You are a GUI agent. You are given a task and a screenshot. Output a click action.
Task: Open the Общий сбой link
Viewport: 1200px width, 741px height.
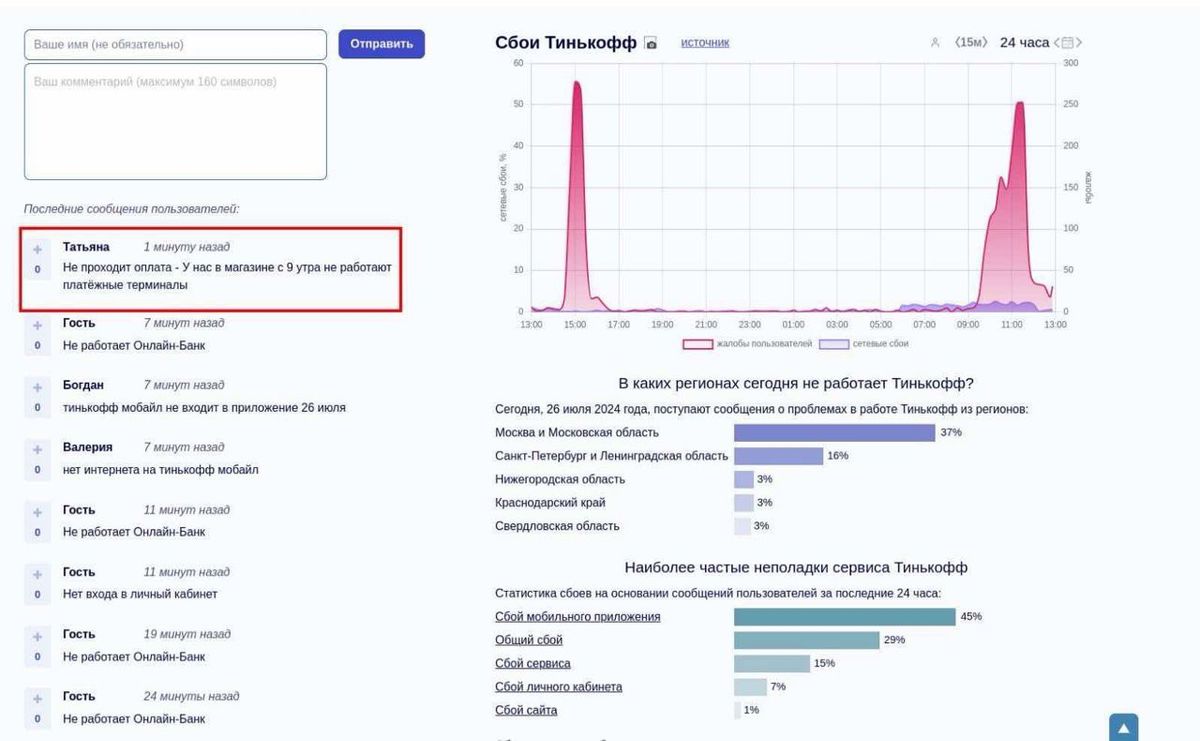(x=529, y=640)
